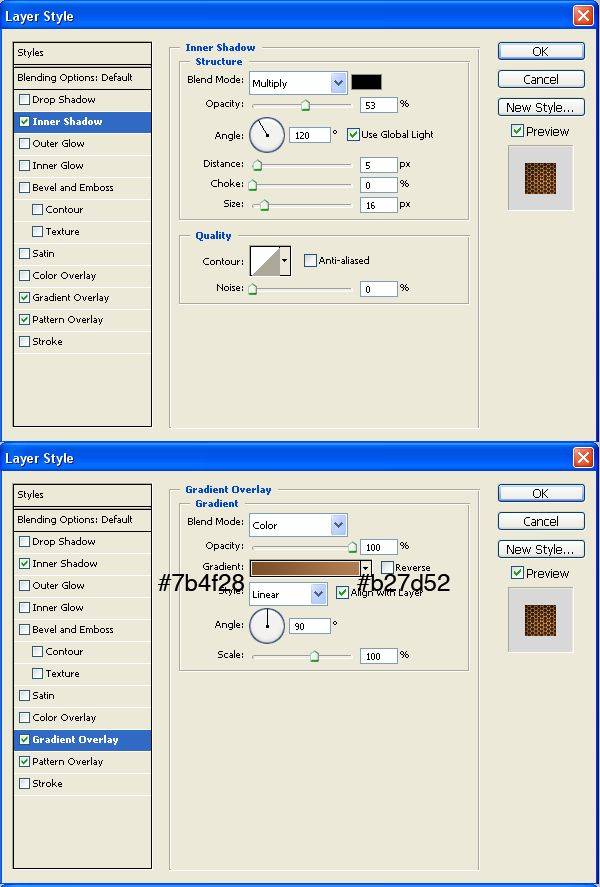Open the Color blend mode dropdown

298,525
